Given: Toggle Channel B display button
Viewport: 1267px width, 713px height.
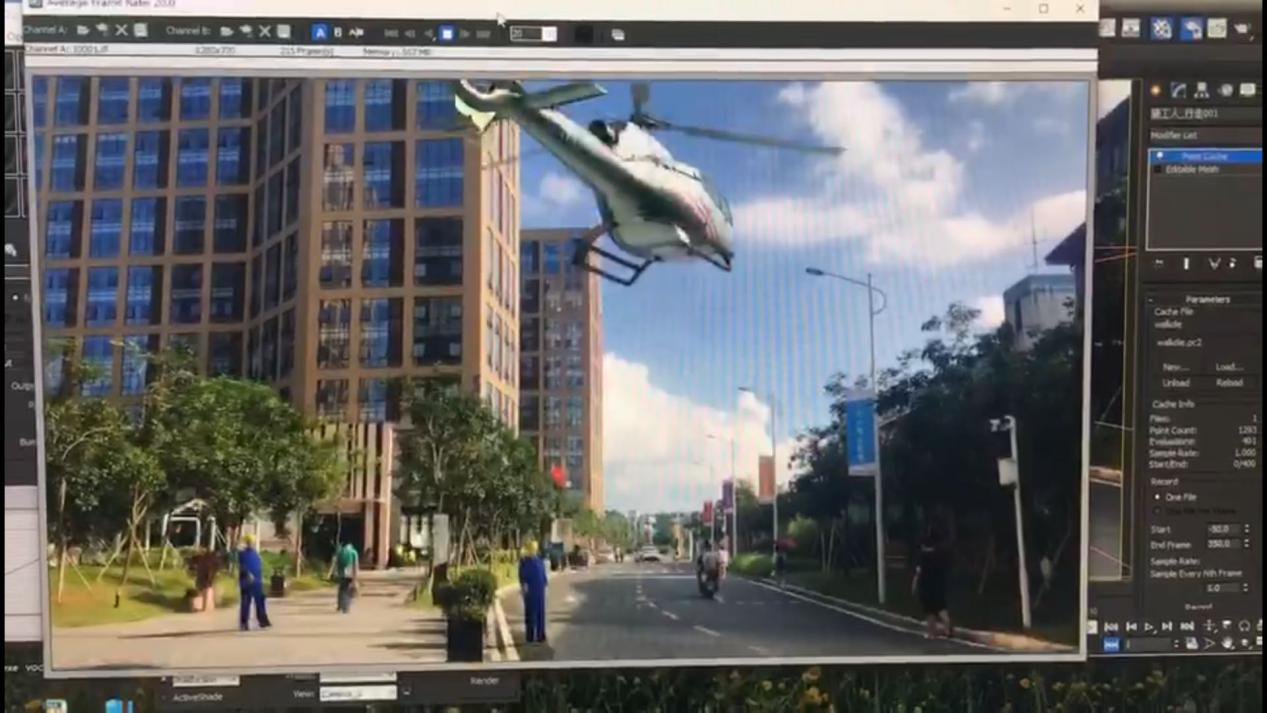Looking at the screenshot, I should tap(337, 33).
